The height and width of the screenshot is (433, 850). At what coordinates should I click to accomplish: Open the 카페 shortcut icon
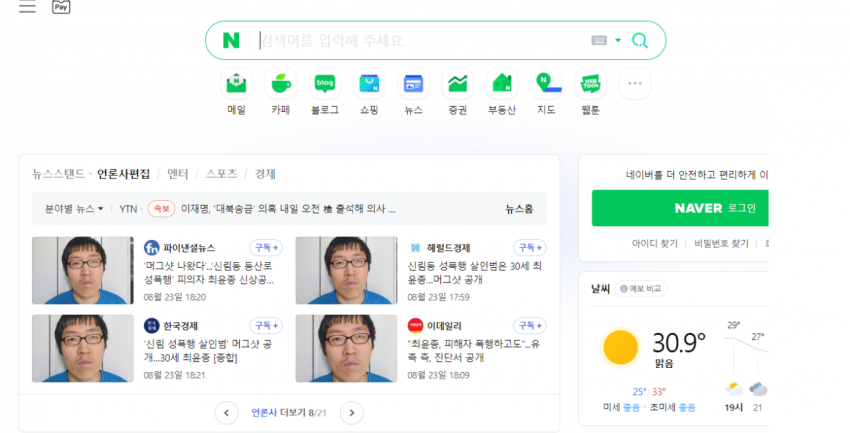(281, 83)
